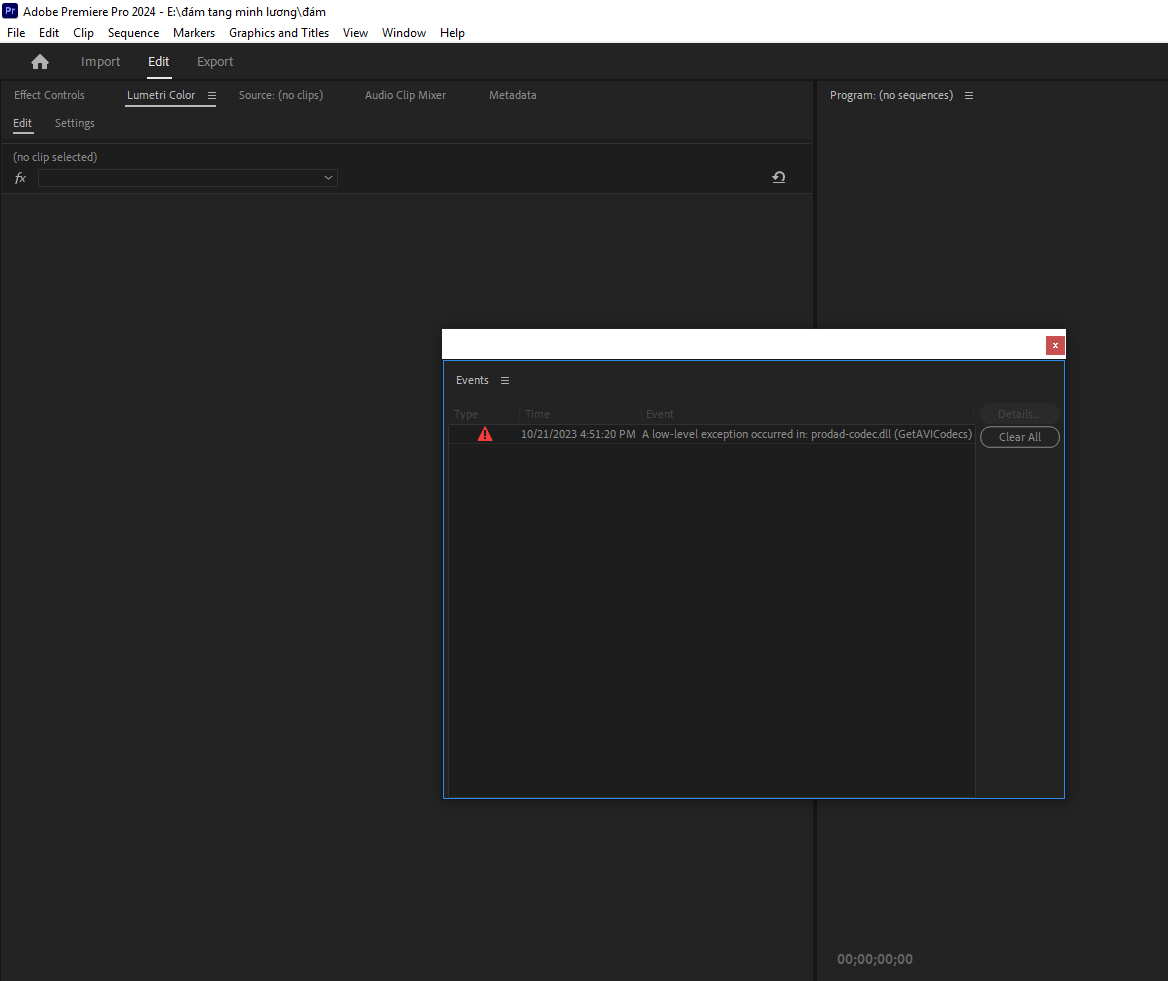The height and width of the screenshot is (981, 1168).
Task: Select the Metadata panel tab
Action: click(512, 95)
